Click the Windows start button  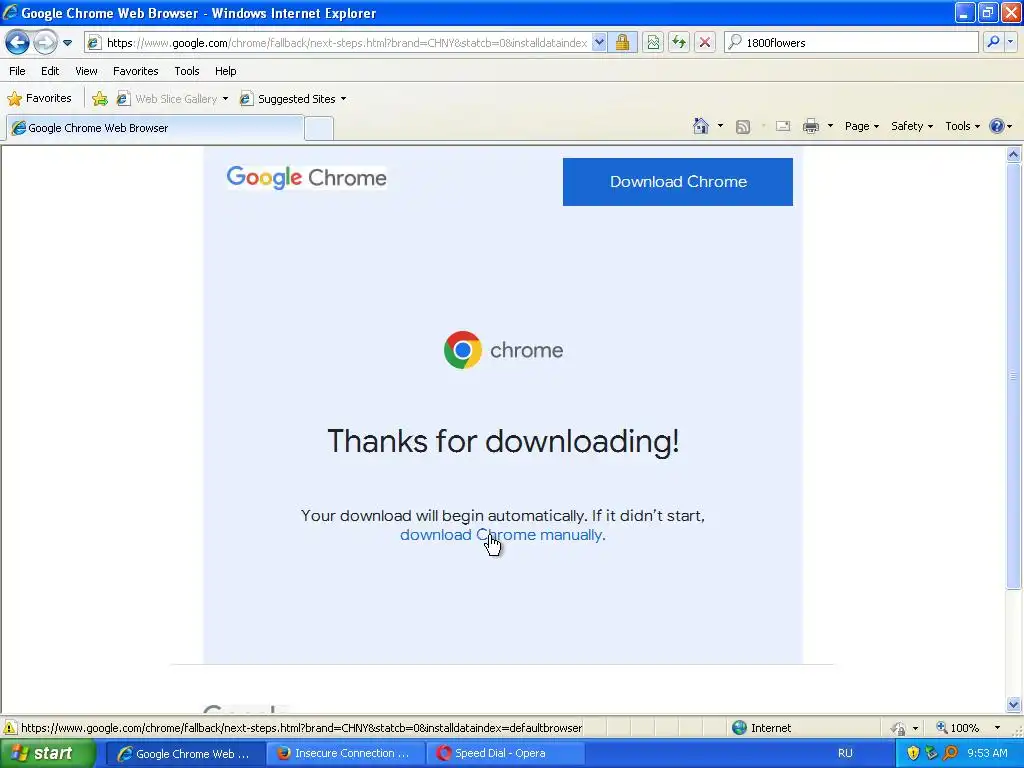[x=47, y=753]
